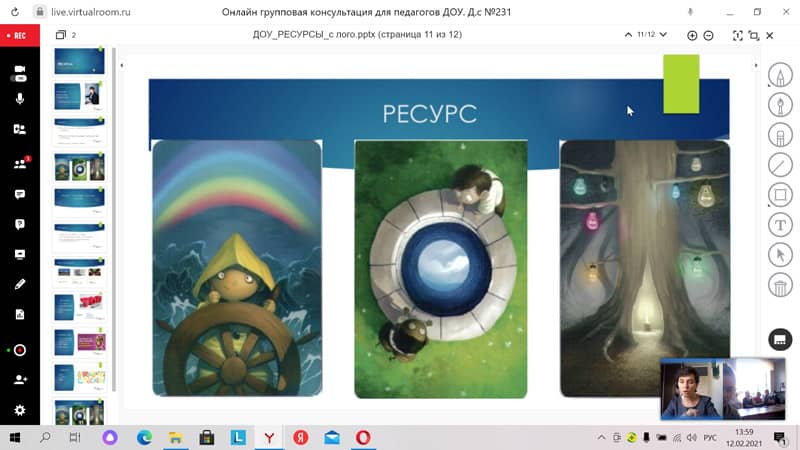This screenshot has width=800, height=450.
Task: Collapse the thumbnail panel with left arrow
Action: (121, 65)
